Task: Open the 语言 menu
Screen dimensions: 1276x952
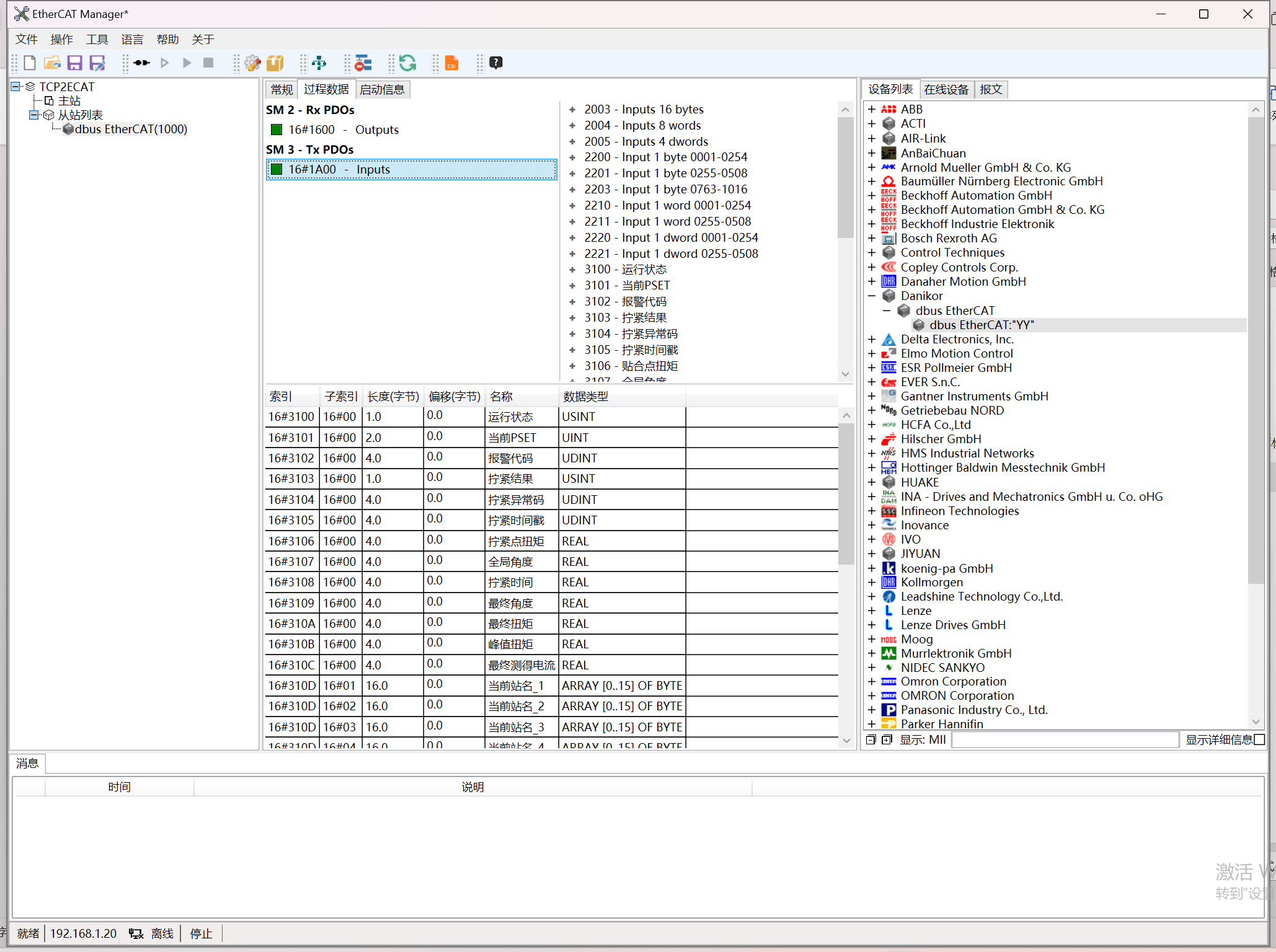Action: click(x=132, y=40)
